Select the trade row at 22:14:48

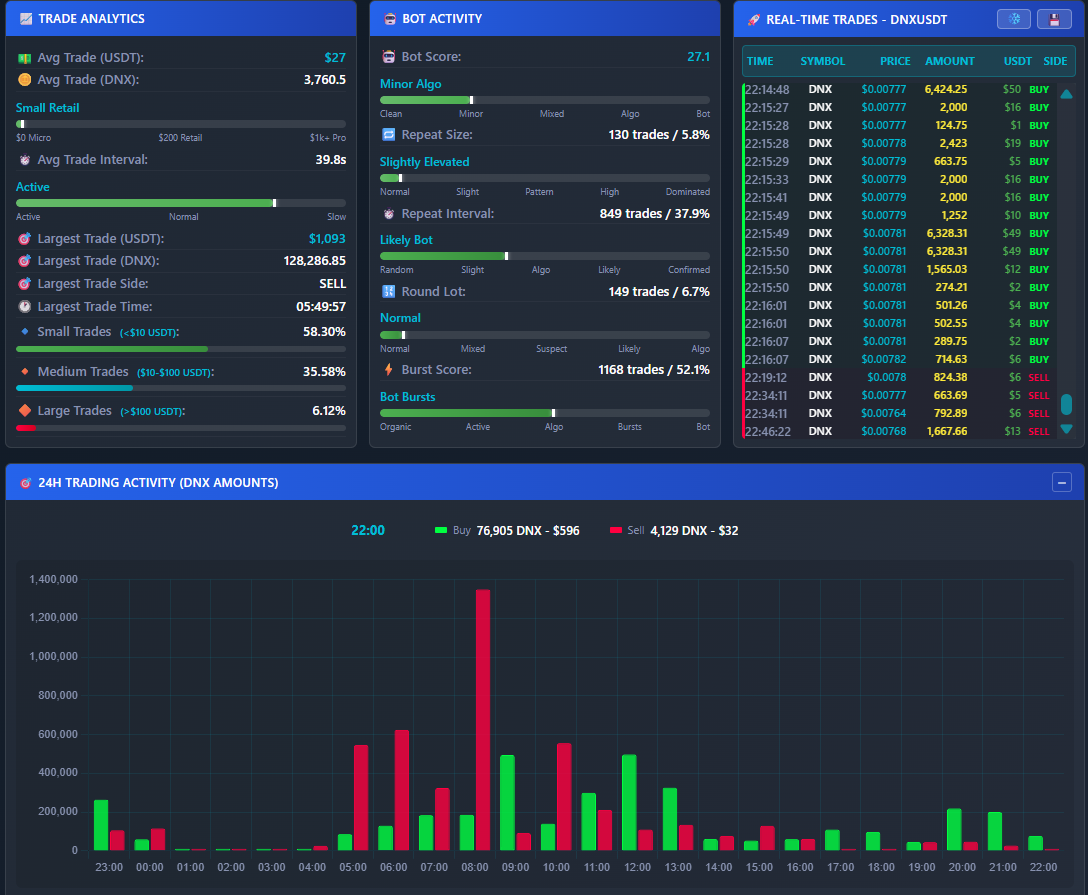click(x=899, y=90)
